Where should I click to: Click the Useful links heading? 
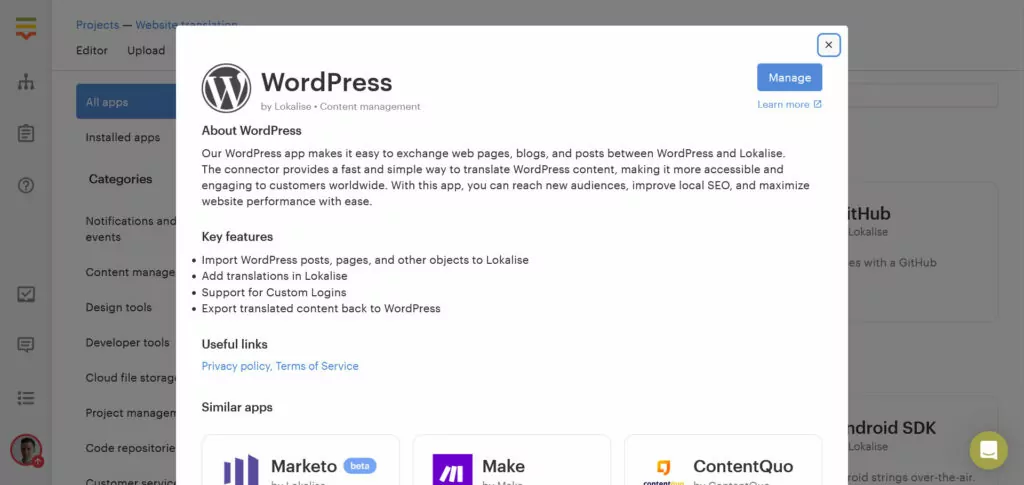(x=234, y=344)
